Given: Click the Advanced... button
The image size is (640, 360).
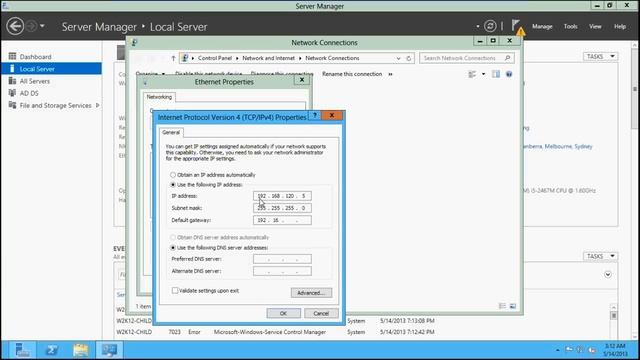Looking at the screenshot, I should (311, 293).
